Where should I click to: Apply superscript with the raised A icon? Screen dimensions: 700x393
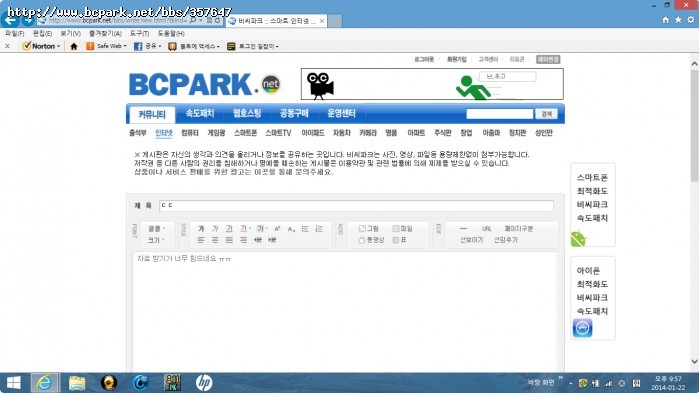(x=277, y=229)
